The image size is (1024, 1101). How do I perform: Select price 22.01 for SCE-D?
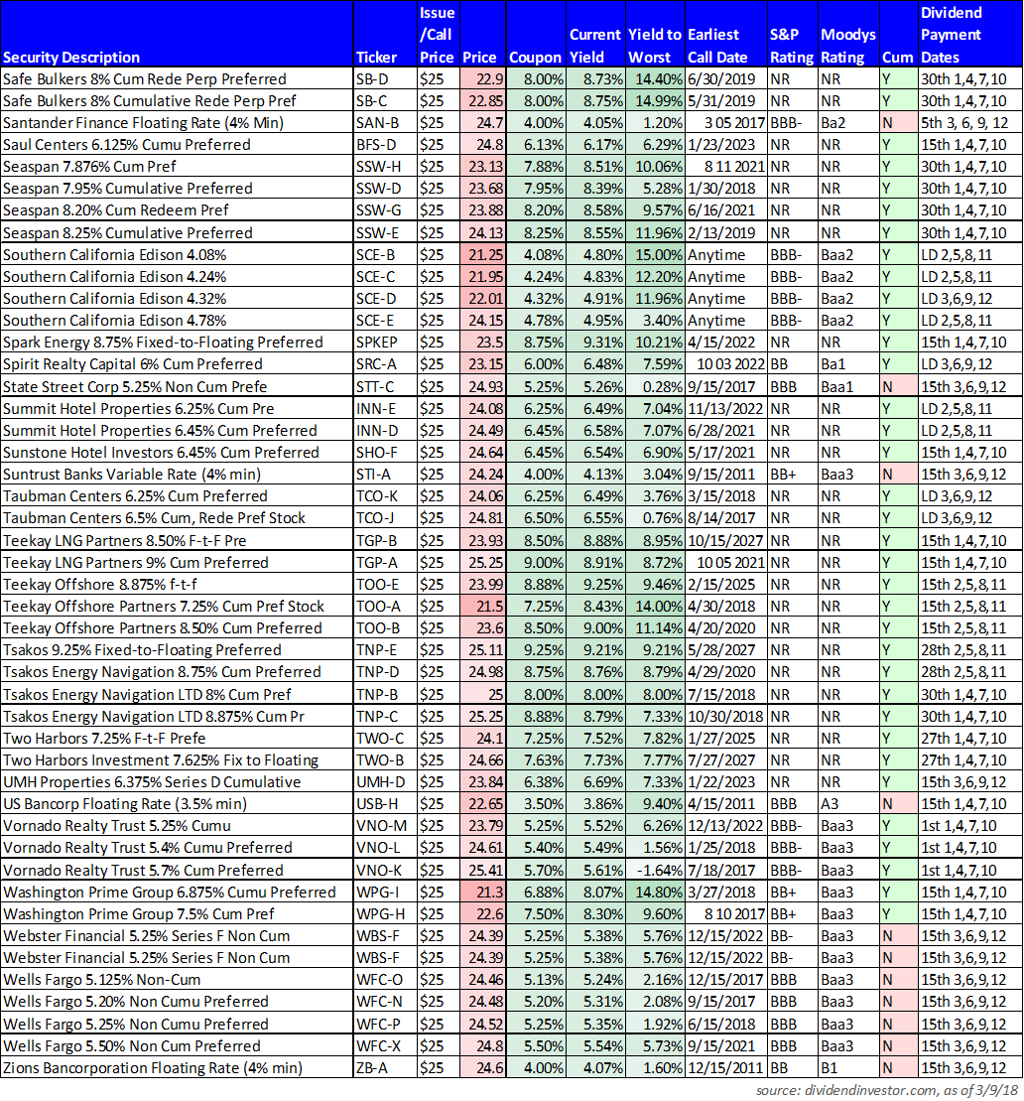(x=483, y=298)
